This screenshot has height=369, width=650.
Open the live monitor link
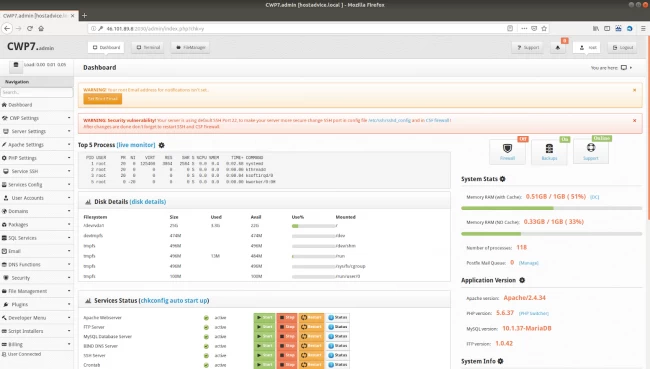(x=136, y=145)
